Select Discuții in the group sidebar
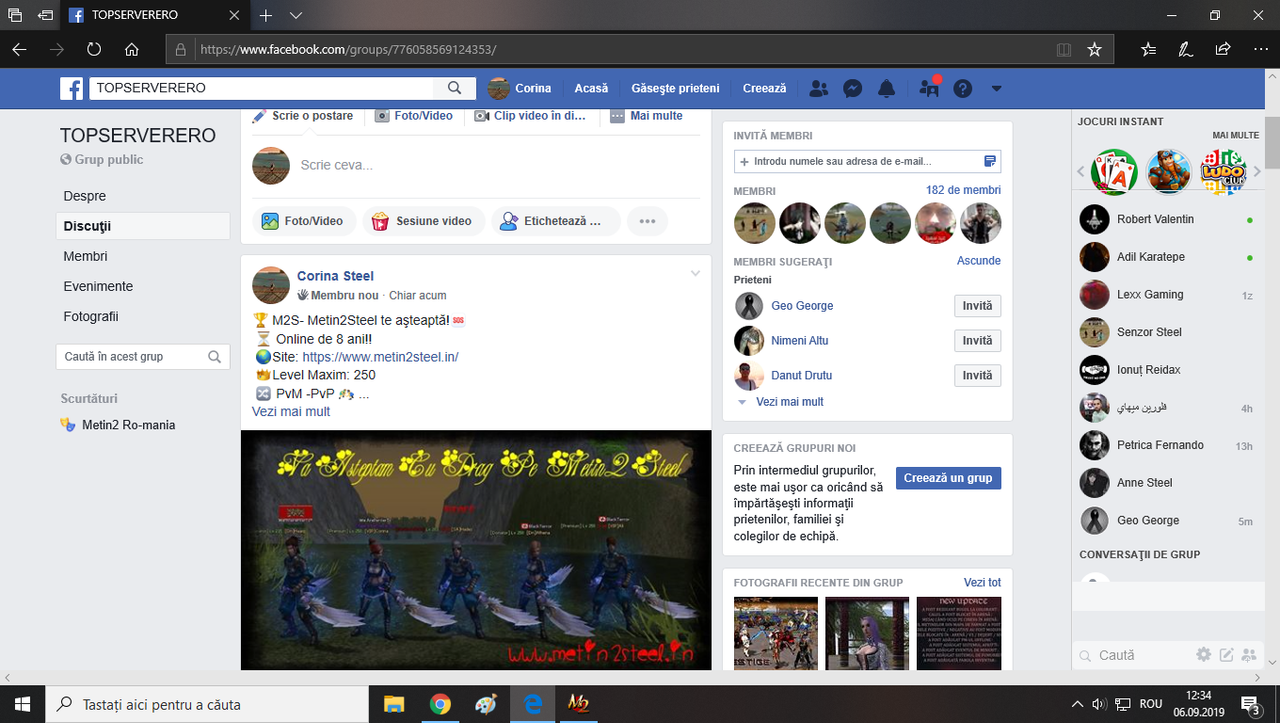 (x=143, y=226)
